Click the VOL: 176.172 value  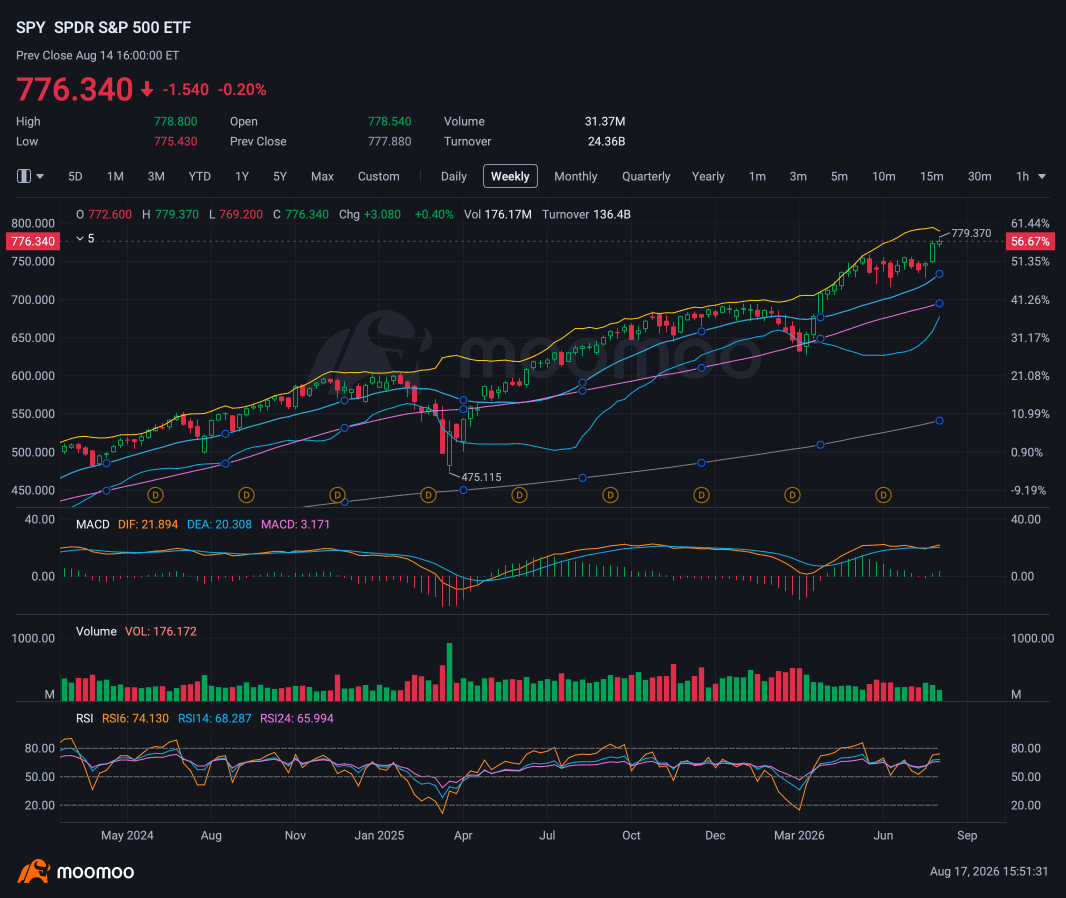click(160, 631)
